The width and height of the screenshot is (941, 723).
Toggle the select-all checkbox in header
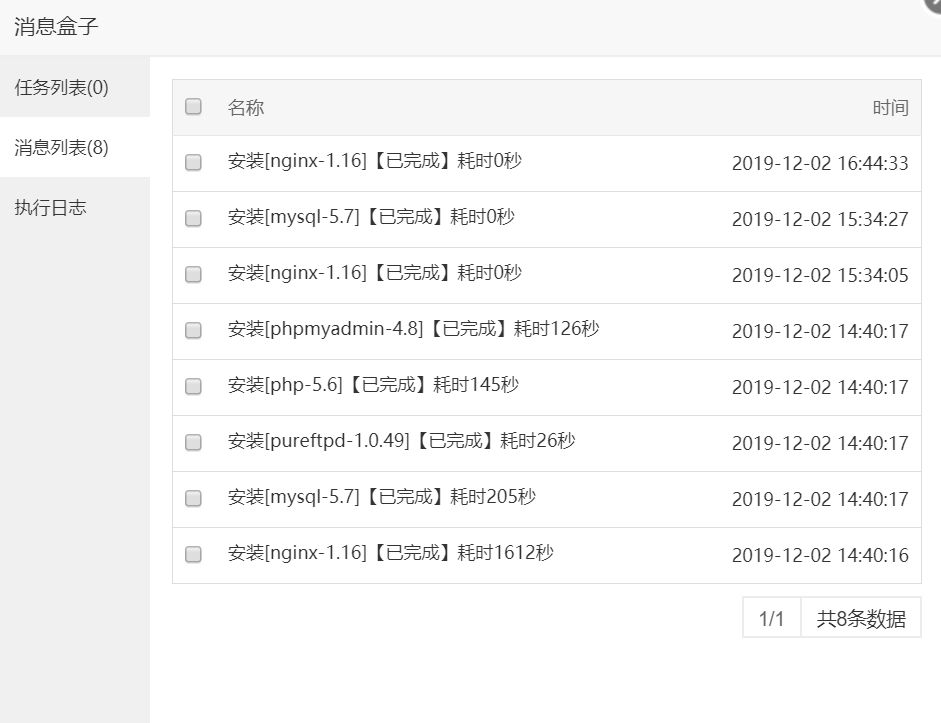194,106
